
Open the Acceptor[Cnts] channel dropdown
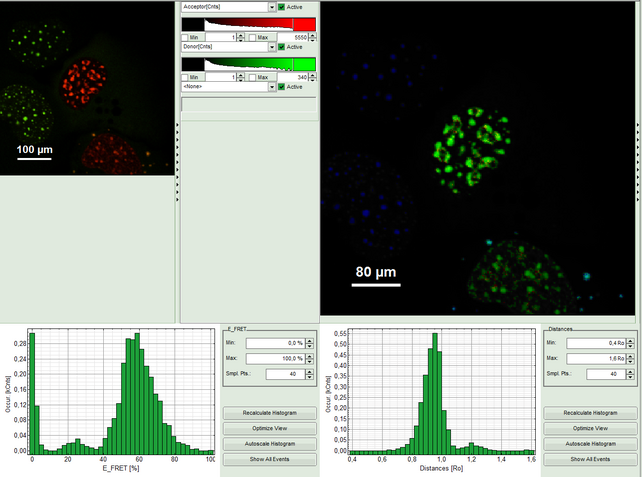[x=272, y=6]
